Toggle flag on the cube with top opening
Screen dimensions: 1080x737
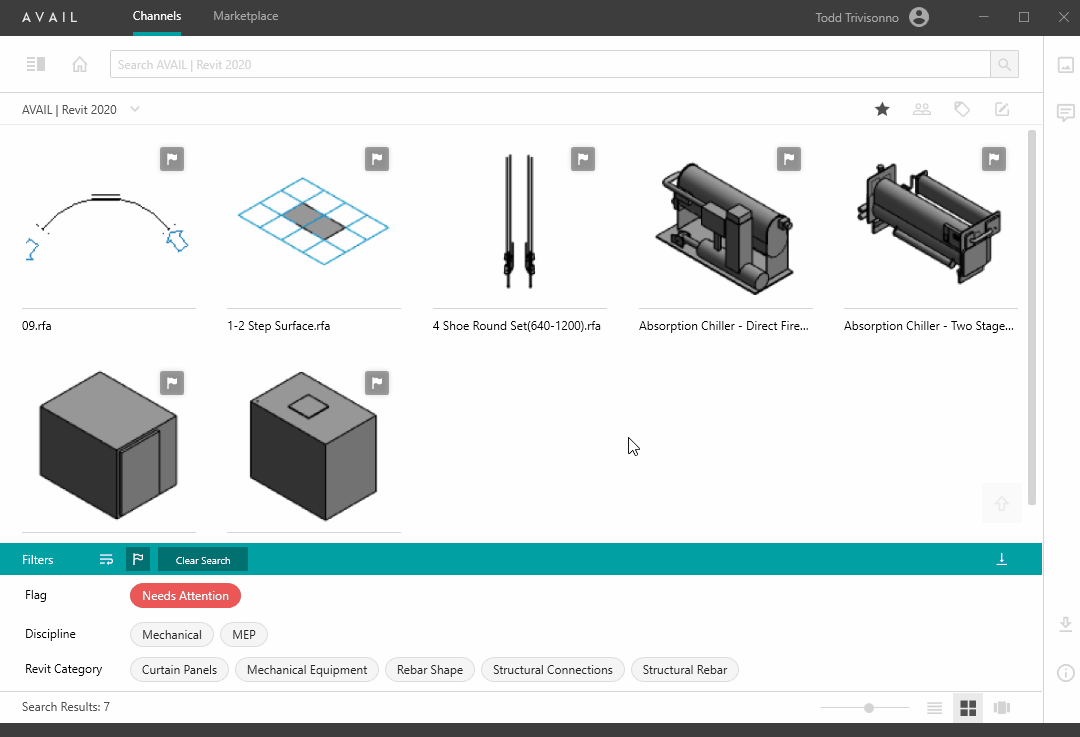pos(377,383)
